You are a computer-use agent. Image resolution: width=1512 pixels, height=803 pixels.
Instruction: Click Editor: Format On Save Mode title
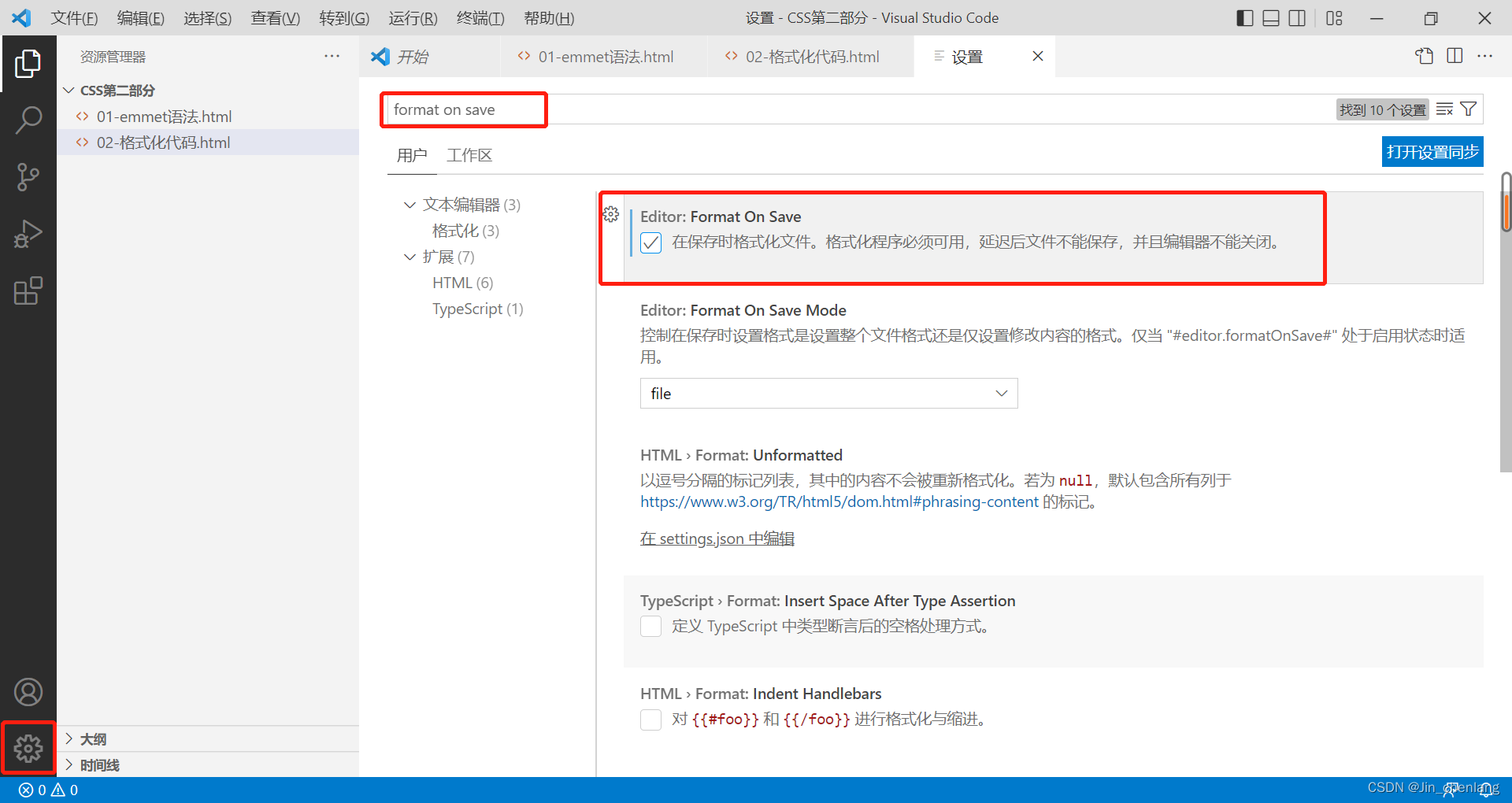point(743,310)
